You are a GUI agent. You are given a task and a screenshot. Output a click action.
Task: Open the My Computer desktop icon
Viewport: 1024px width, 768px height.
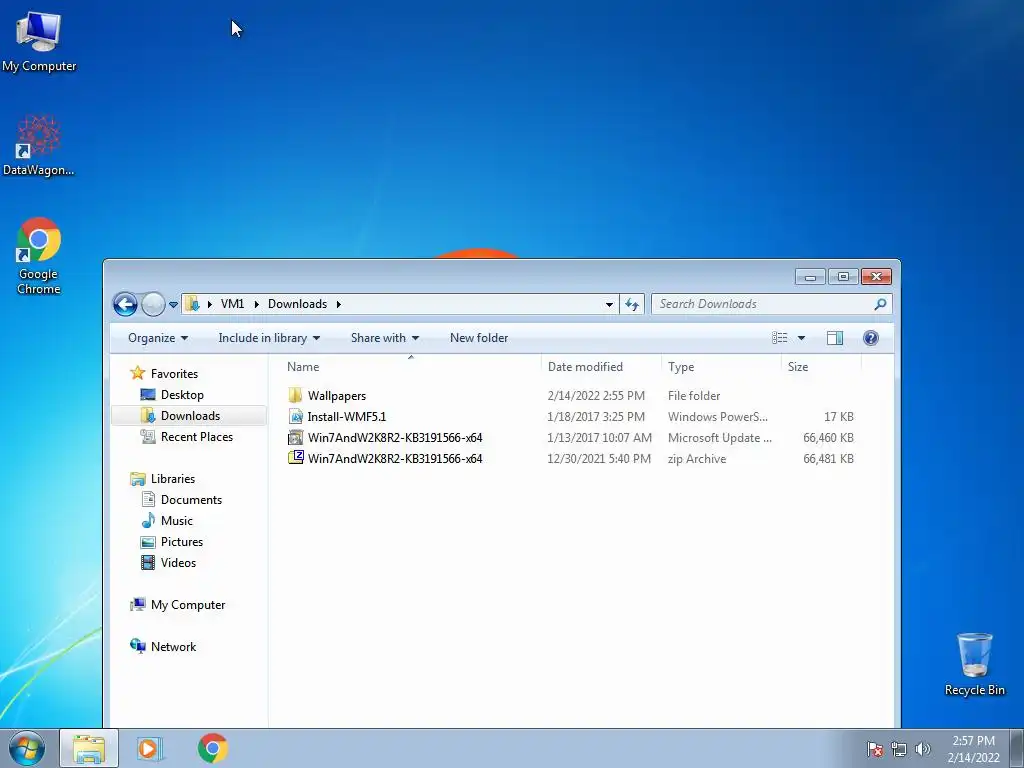(x=39, y=41)
